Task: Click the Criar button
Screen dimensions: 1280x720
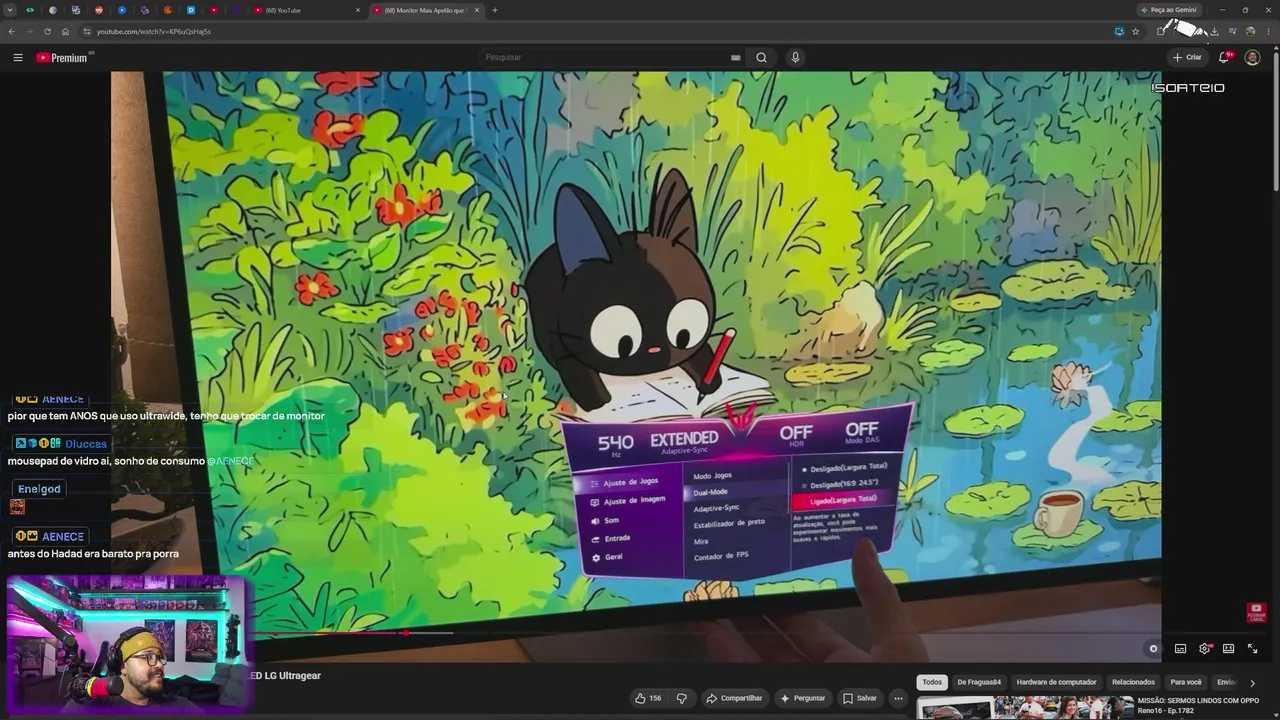Action: (x=1187, y=57)
